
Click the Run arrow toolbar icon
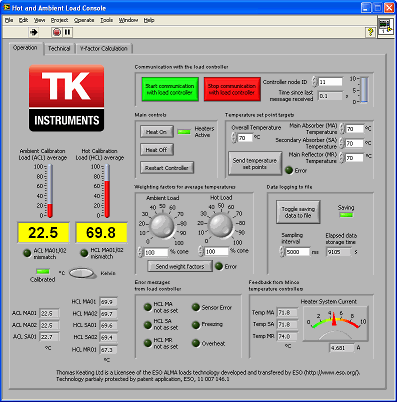[x=34, y=32]
